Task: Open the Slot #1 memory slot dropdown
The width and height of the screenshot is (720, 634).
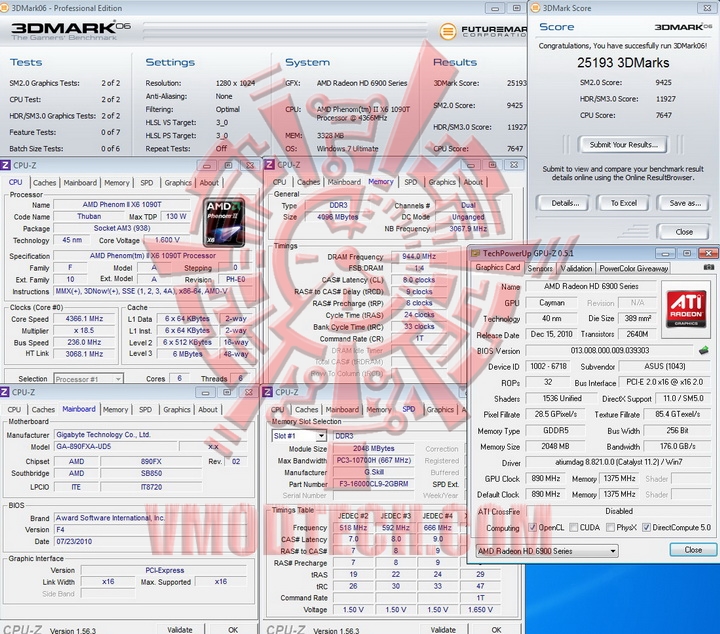Action: 299,436
